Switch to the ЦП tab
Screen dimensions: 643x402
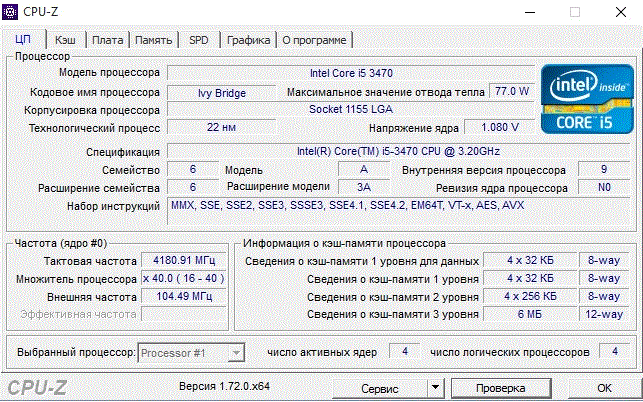[23, 39]
